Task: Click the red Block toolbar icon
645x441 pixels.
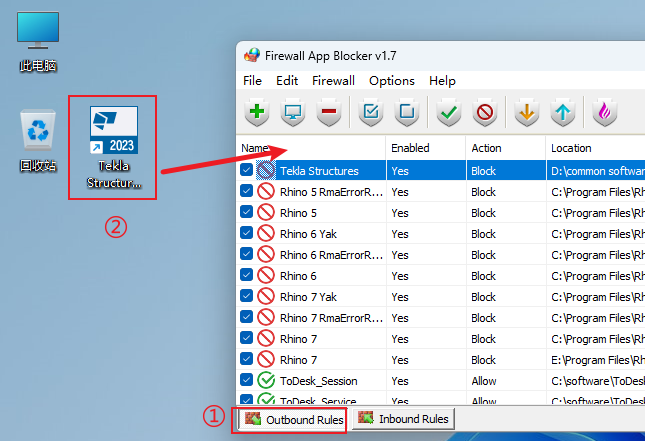Action: [485, 111]
